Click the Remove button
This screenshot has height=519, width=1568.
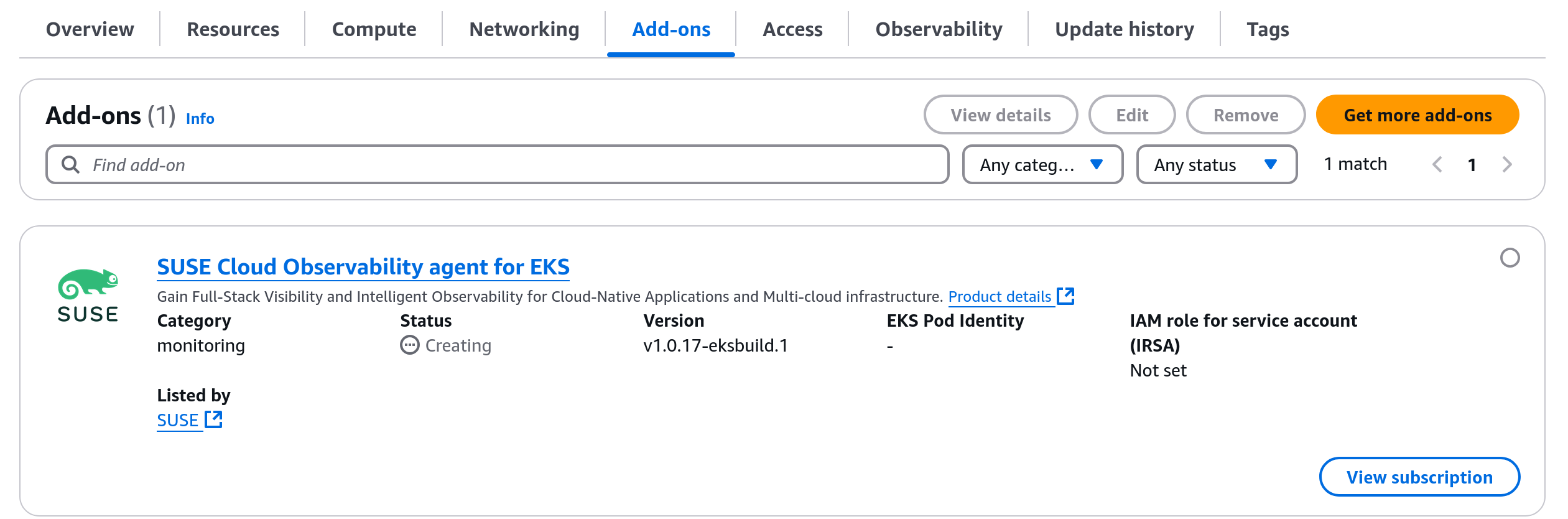pos(1245,115)
